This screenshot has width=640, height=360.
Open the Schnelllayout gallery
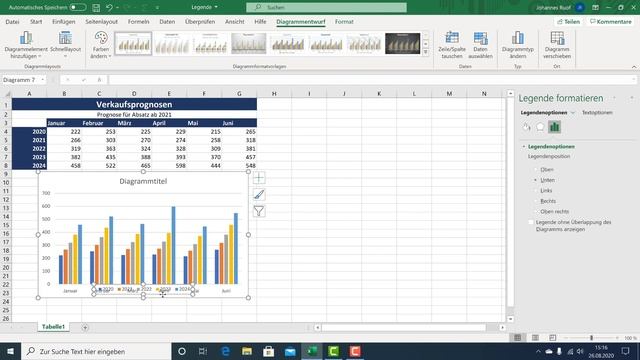(x=65, y=45)
